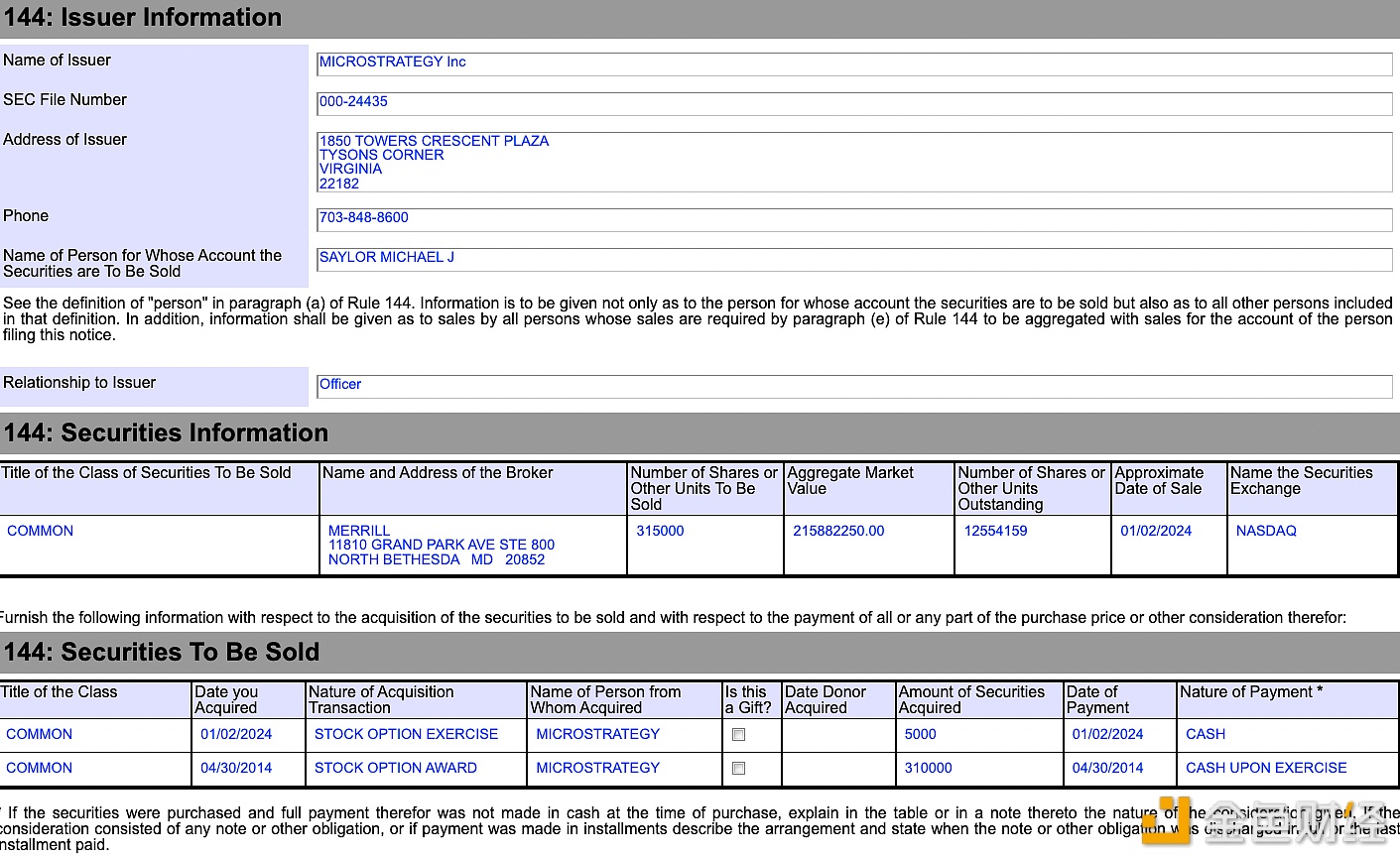Viewport: 1400px width, 858px height.
Task: Select the 144: Securities To Be Sold heading
Action: click(x=162, y=653)
